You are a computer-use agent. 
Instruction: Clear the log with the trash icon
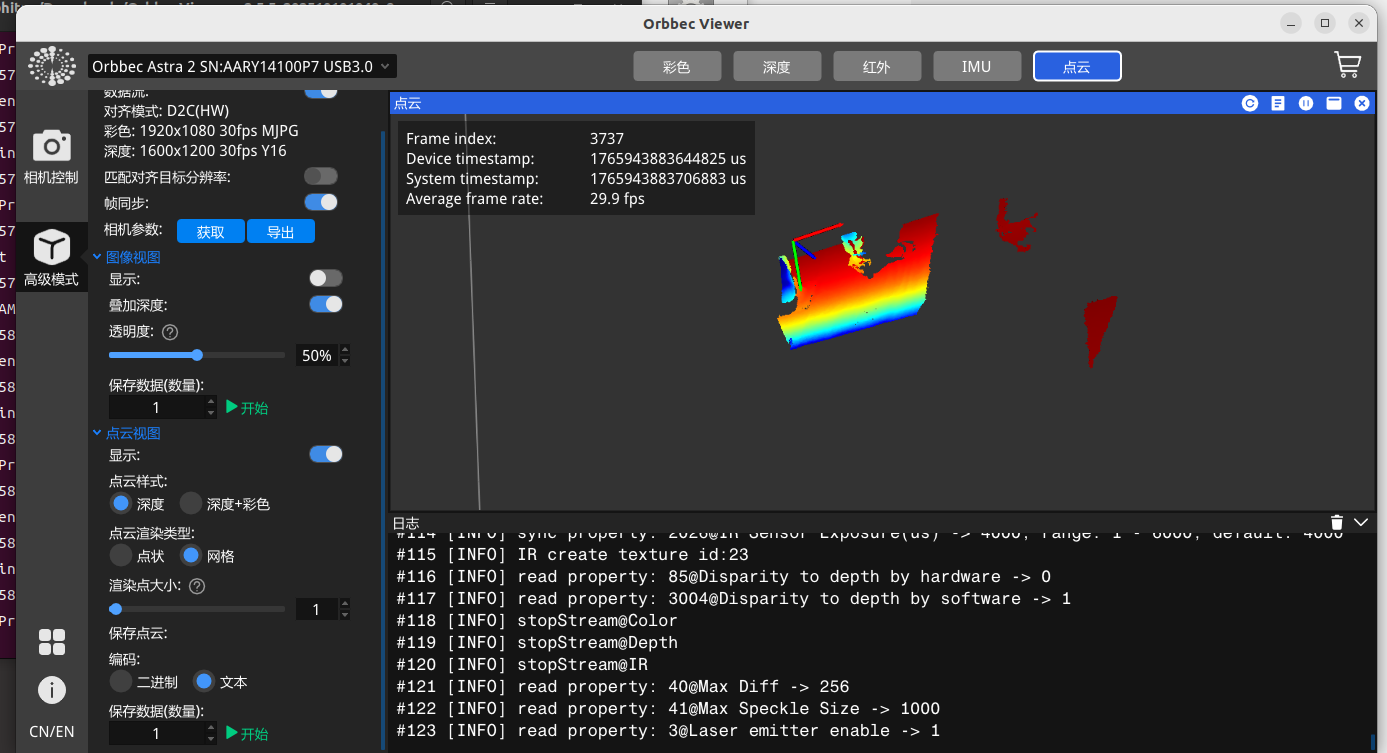pyautogui.click(x=1337, y=522)
